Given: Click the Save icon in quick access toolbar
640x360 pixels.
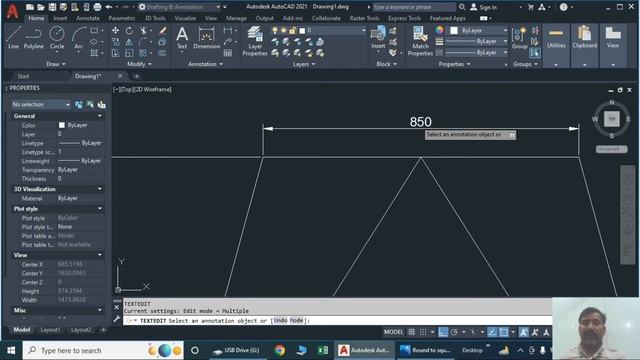Looking at the screenshot, I should pyautogui.click(x=52, y=7).
